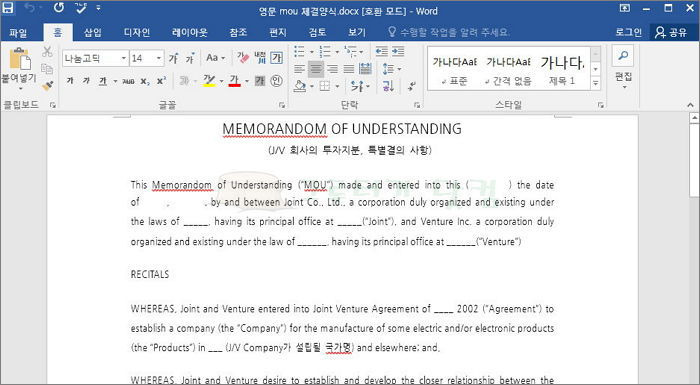Viewport: 700px width, 385px height.
Task: Toggle character shading
Action: pos(260,80)
